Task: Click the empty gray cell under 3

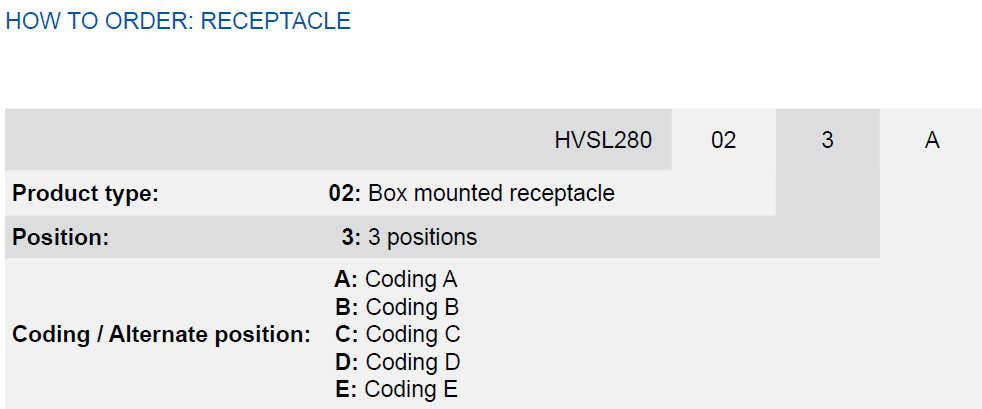Action: click(827, 193)
